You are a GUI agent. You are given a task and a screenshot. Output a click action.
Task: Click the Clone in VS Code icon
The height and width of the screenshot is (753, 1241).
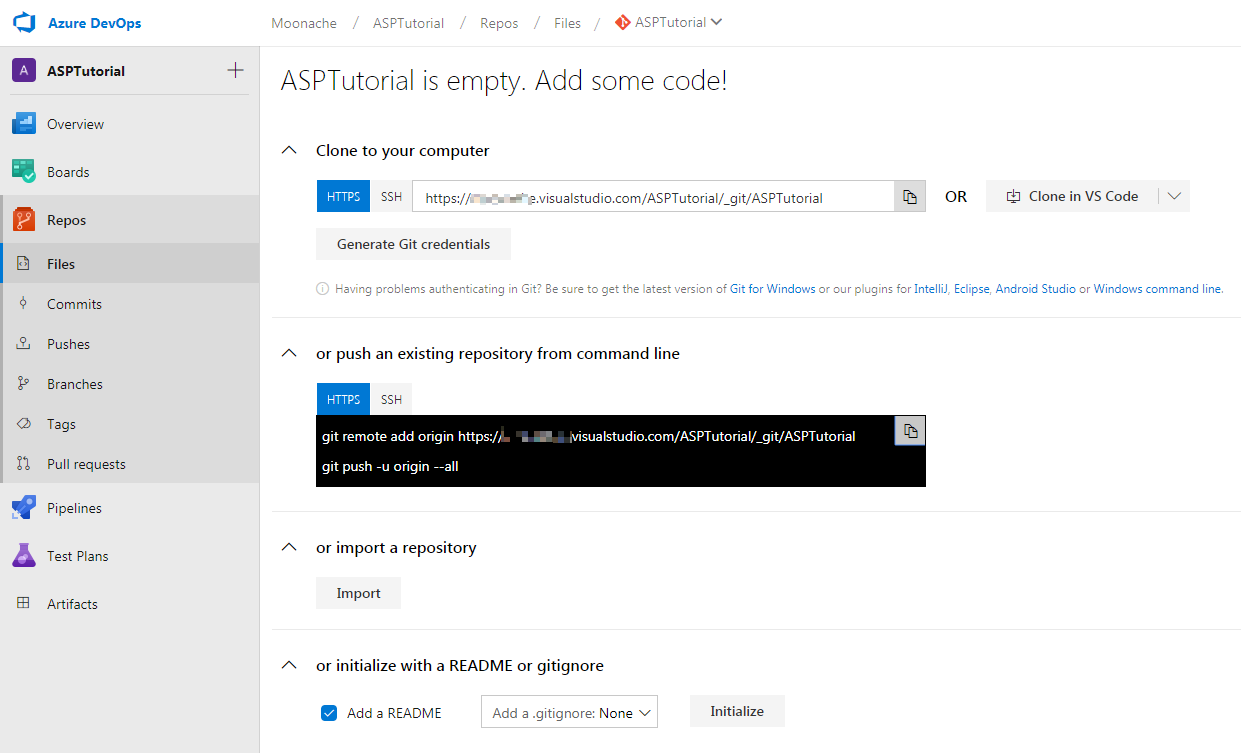[1013, 196]
